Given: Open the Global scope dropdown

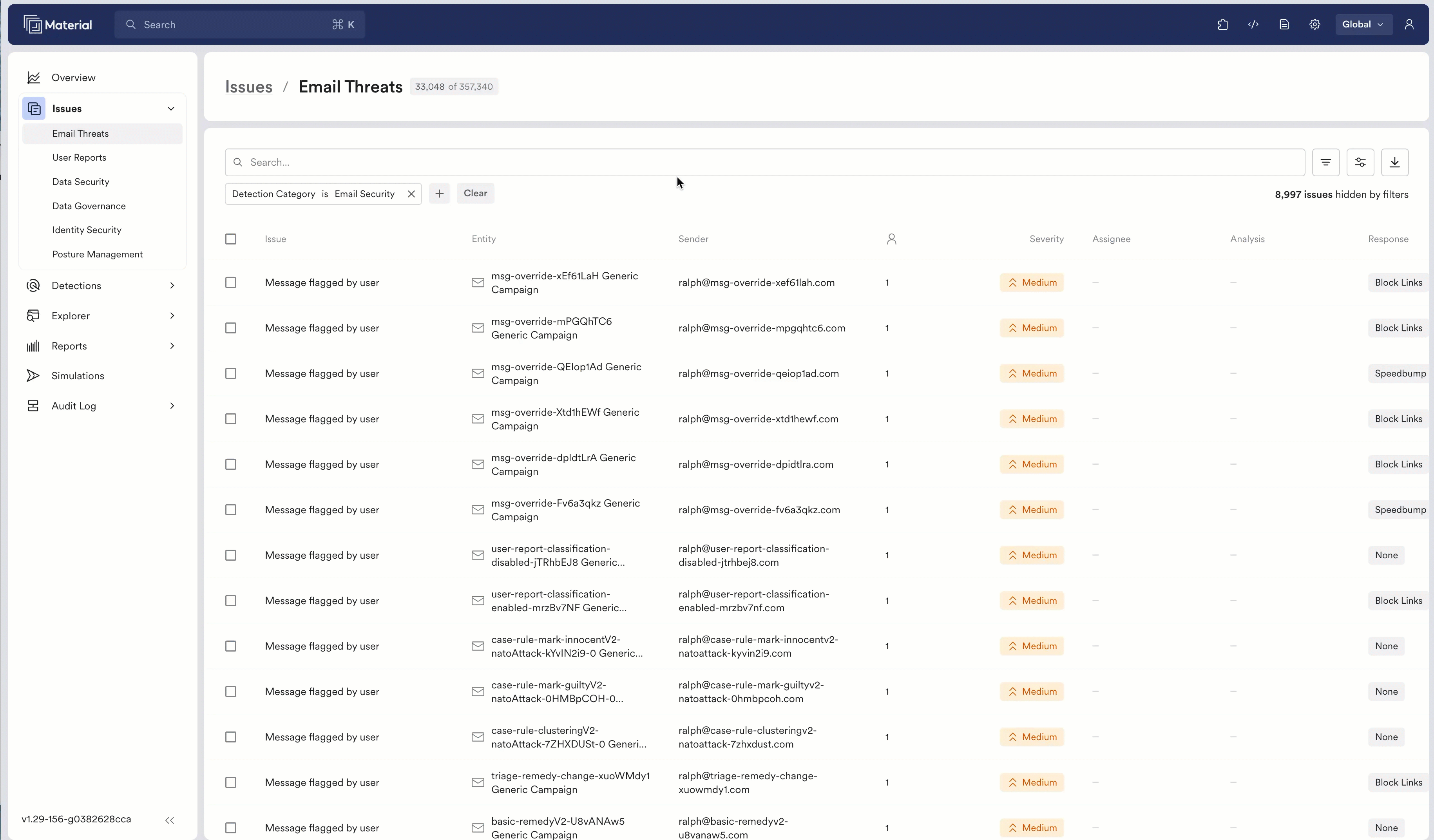Looking at the screenshot, I should 1363,24.
